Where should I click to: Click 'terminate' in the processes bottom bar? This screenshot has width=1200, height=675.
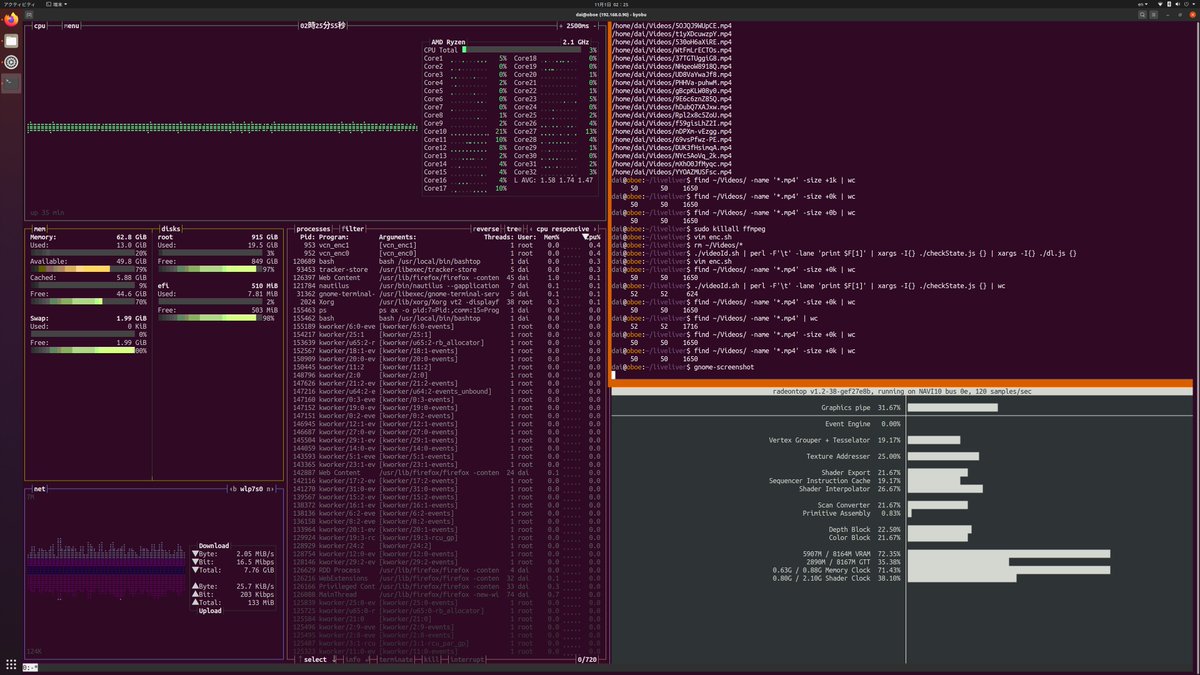coord(395,659)
